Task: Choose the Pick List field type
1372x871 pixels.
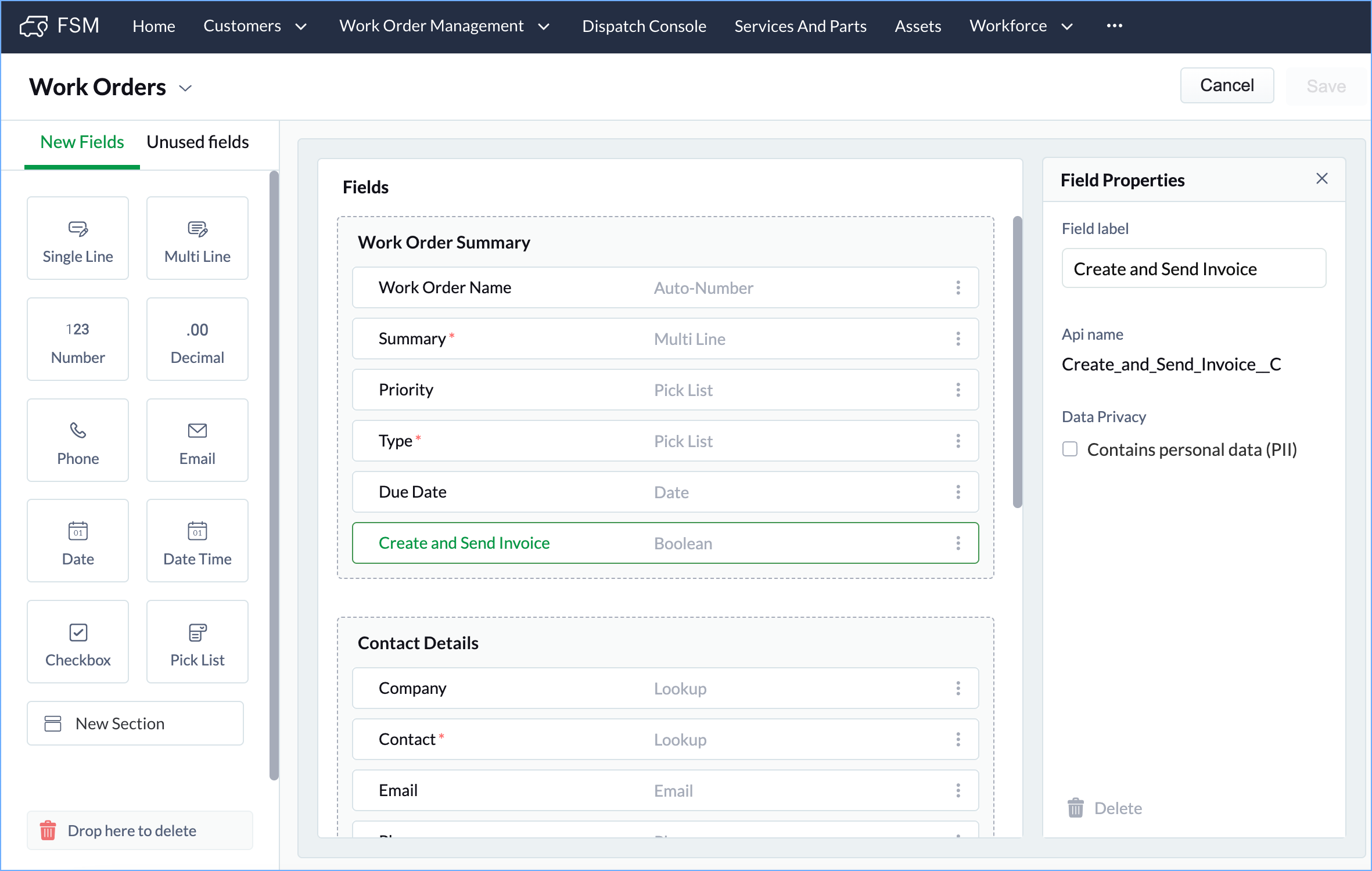Action: 197,642
